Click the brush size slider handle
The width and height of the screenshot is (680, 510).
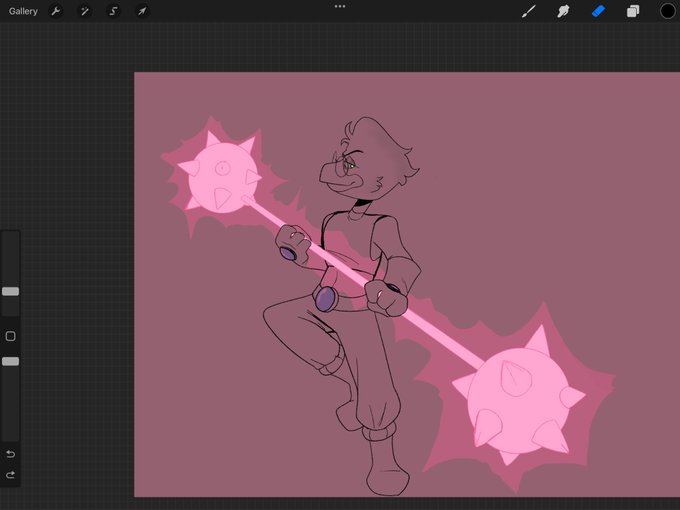click(x=10, y=291)
